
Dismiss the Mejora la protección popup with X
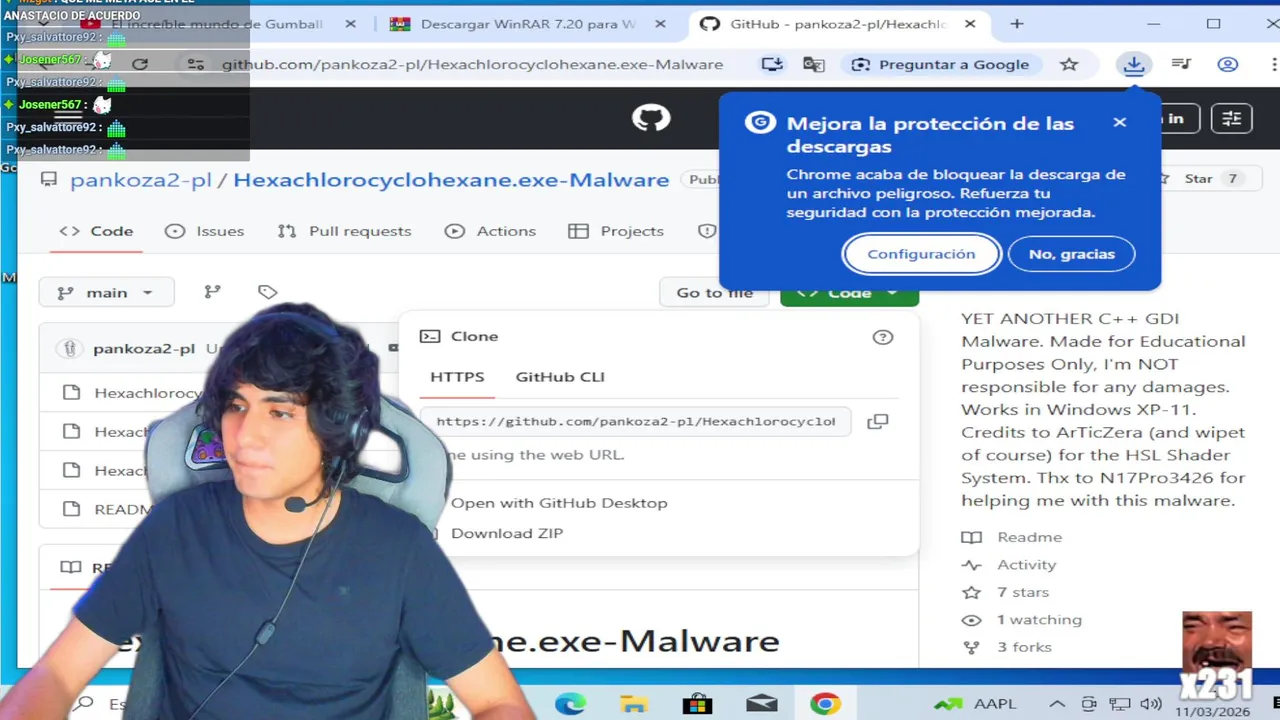click(1120, 122)
